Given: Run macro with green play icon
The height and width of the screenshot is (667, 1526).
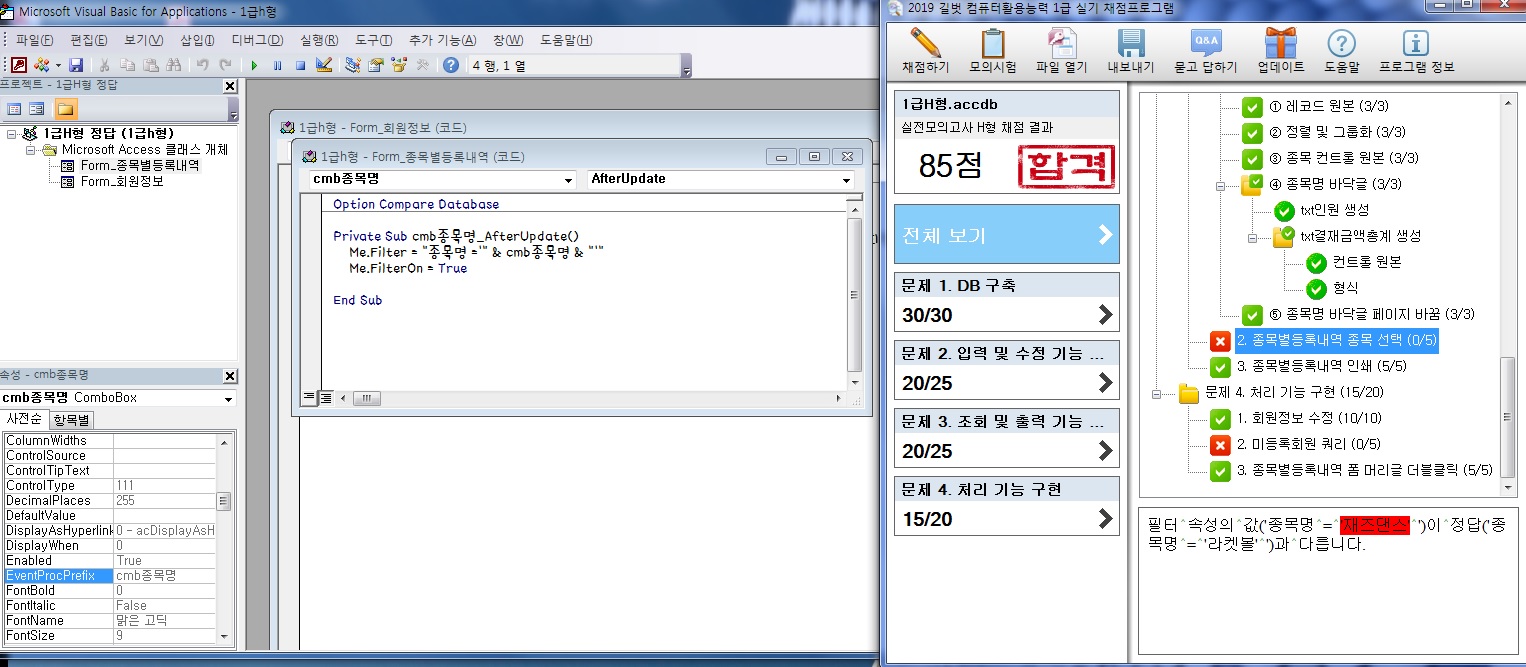Looking at the screenshot, I should tap(254, 66).
